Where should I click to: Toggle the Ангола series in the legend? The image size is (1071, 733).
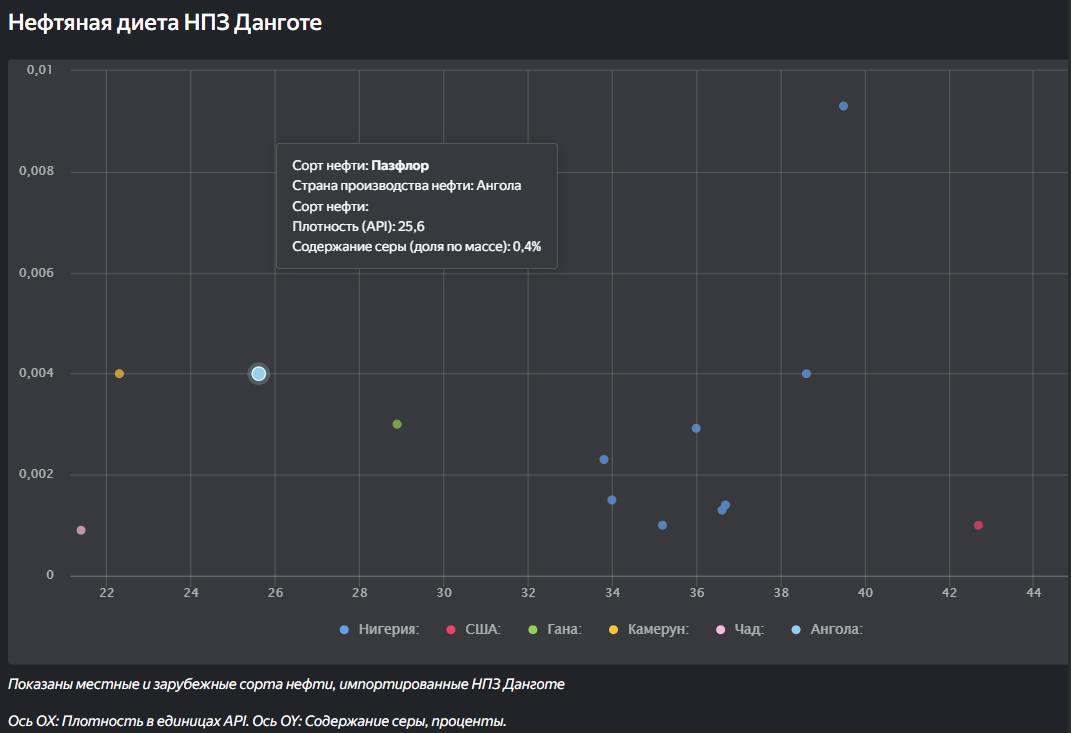tap(826, 629)
